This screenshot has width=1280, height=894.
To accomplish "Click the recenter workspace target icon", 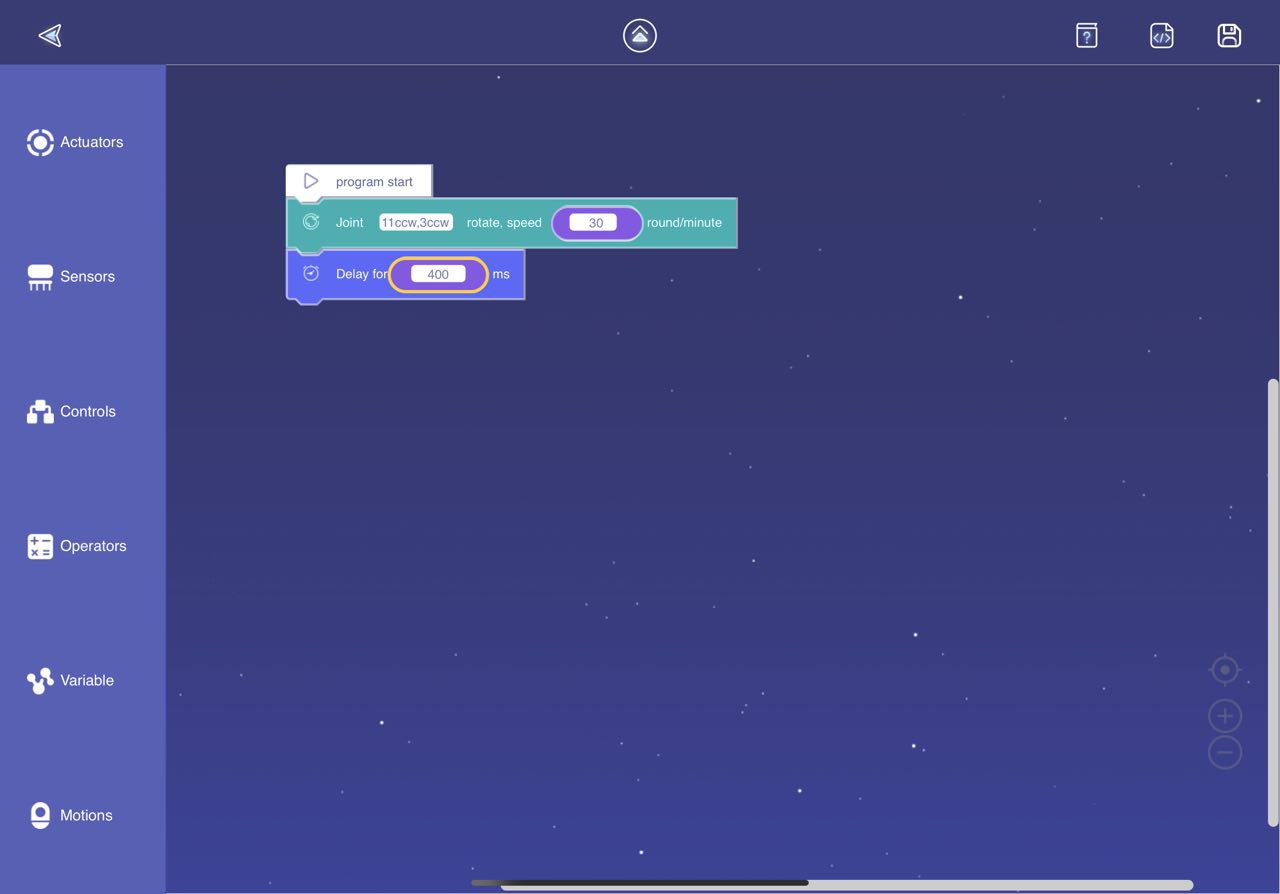I will (x=1225, y=669).
